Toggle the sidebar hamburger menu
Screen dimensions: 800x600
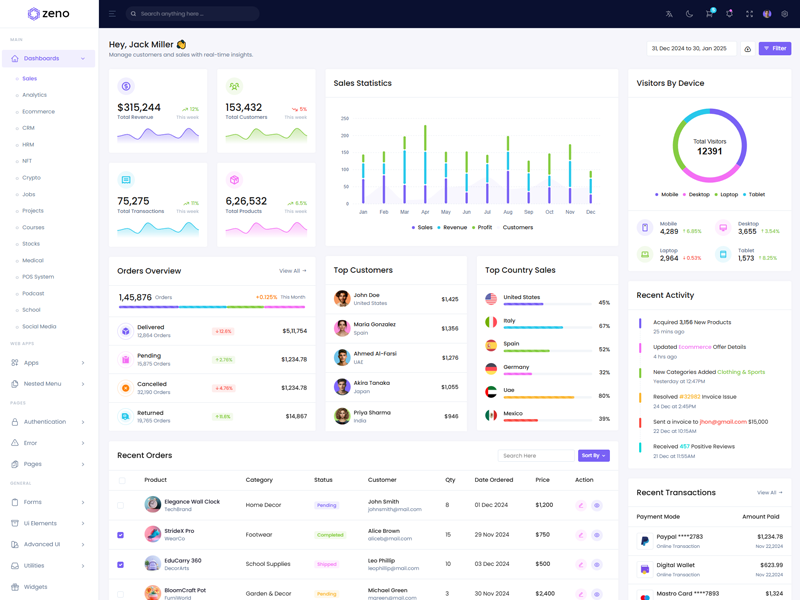tap(112, 14)
